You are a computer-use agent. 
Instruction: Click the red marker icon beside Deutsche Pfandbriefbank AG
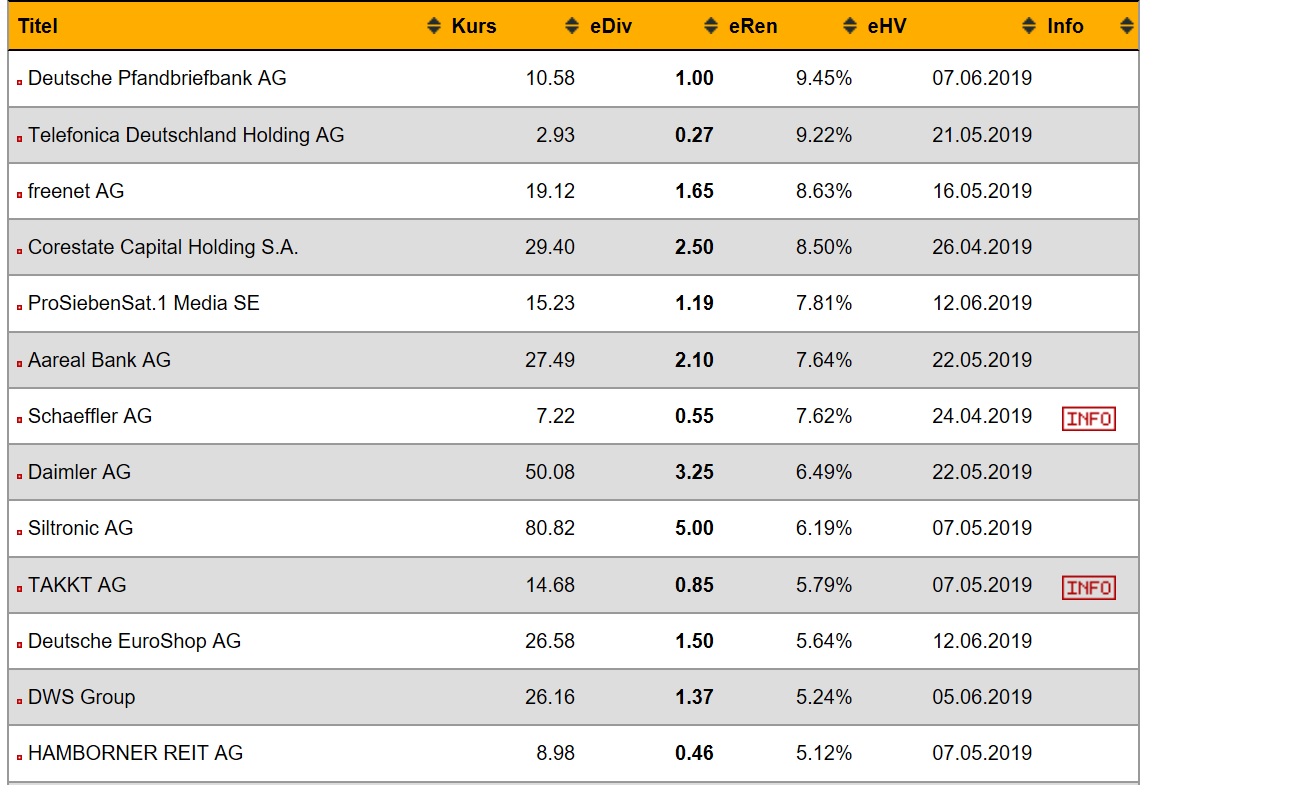point(18,80)
